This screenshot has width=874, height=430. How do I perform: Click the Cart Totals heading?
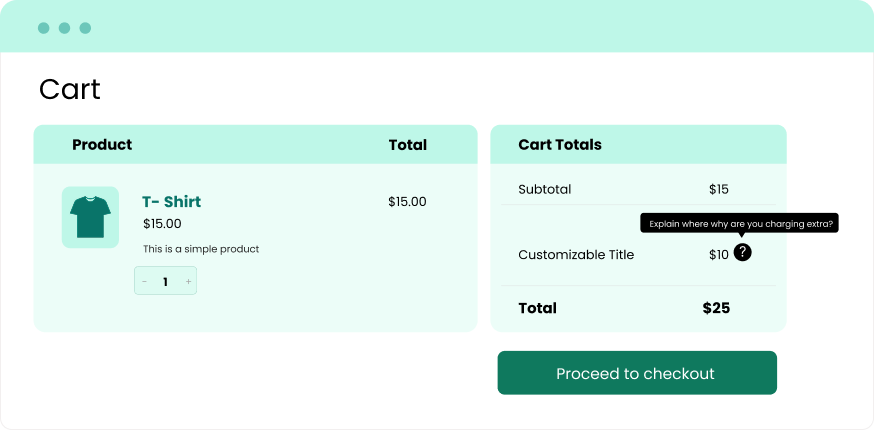click(x=560, y=145)
